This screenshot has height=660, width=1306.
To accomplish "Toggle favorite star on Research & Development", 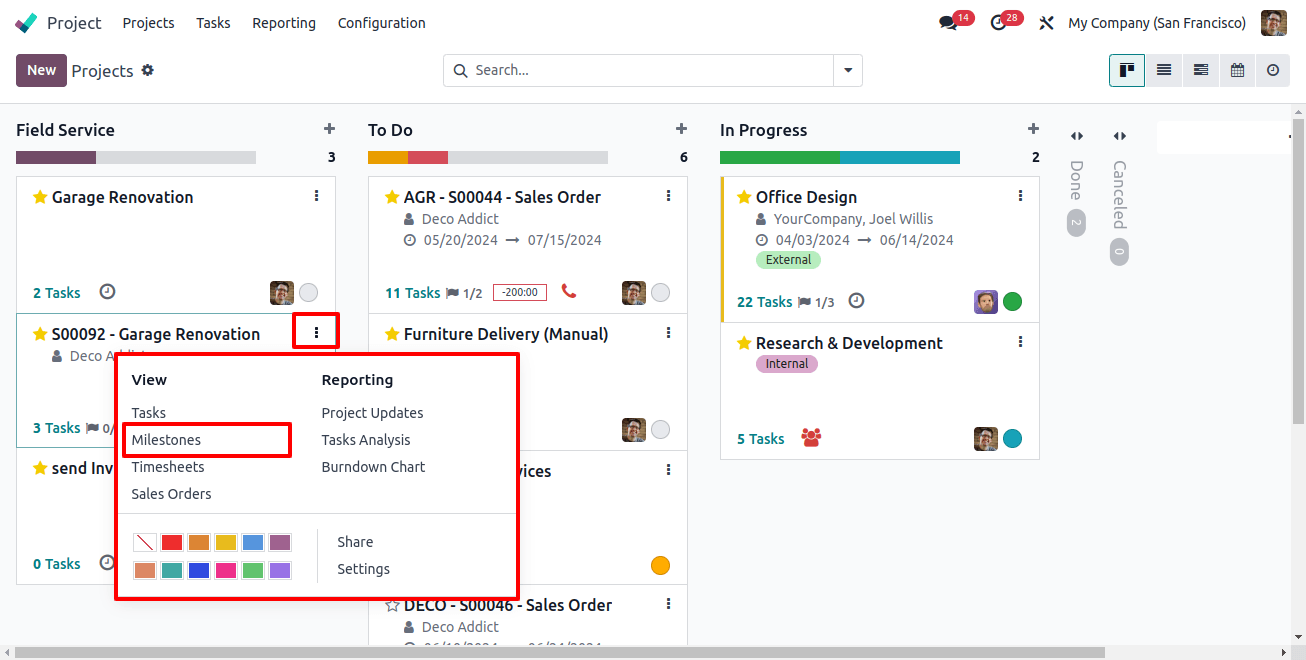I will coord(744,343).
